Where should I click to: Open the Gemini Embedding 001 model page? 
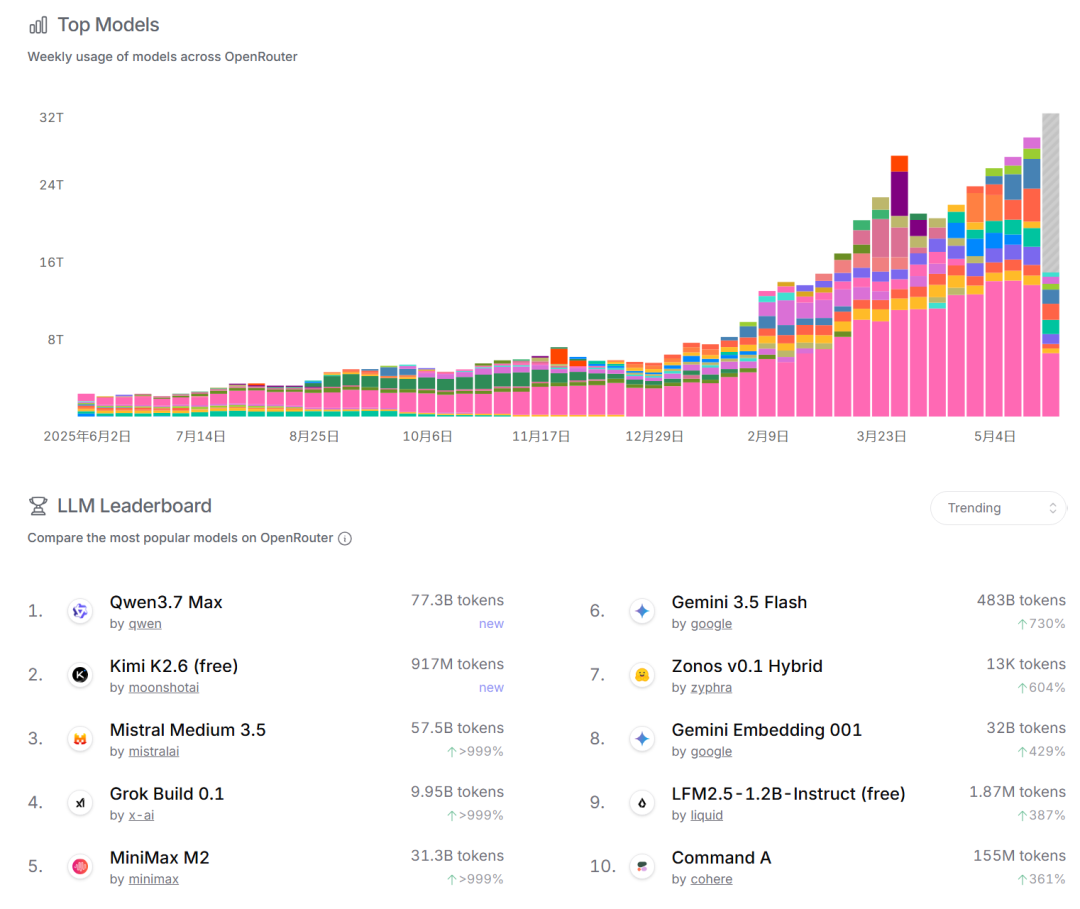click(767, 730)
